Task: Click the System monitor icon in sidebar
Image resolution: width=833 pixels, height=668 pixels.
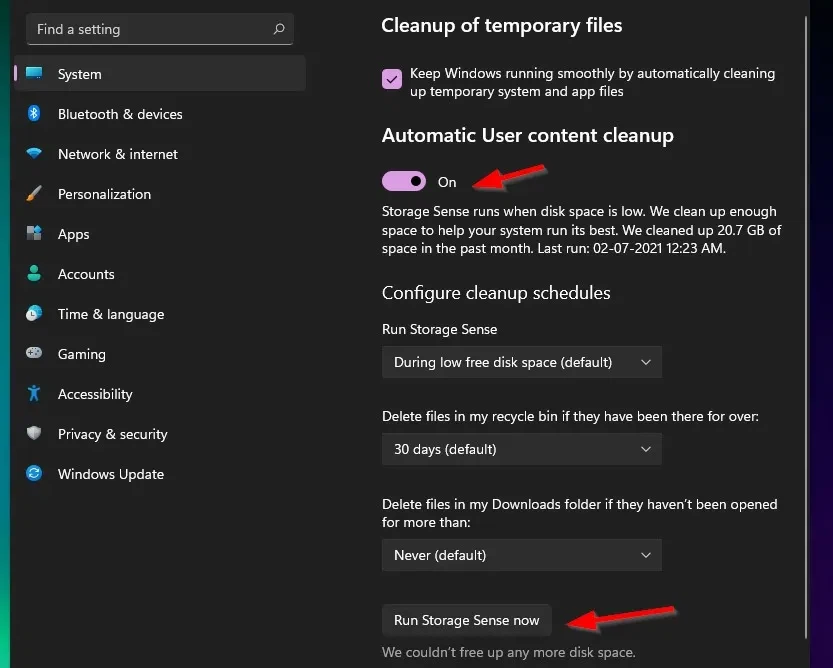Action: tap(35, 74)
